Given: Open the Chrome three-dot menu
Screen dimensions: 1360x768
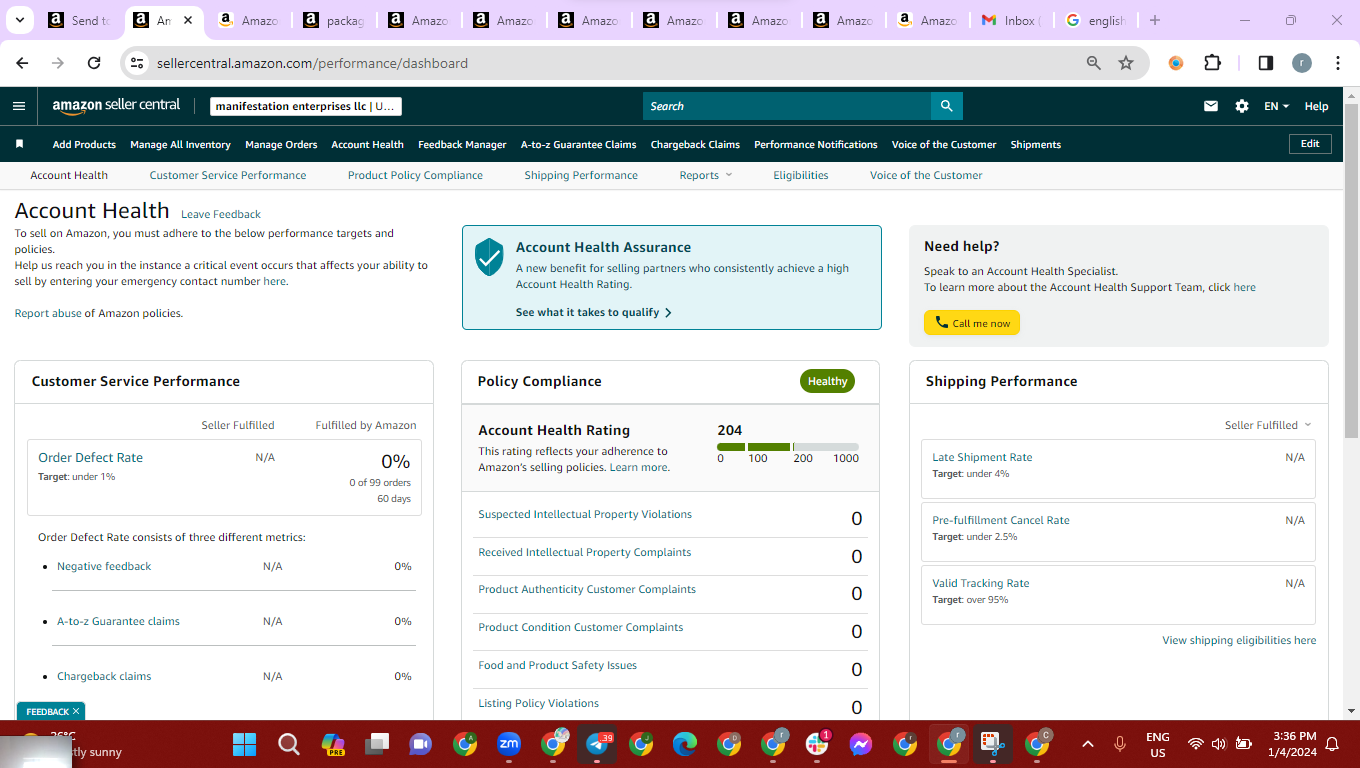Looking at the screenshot, I should [1337, 63].
